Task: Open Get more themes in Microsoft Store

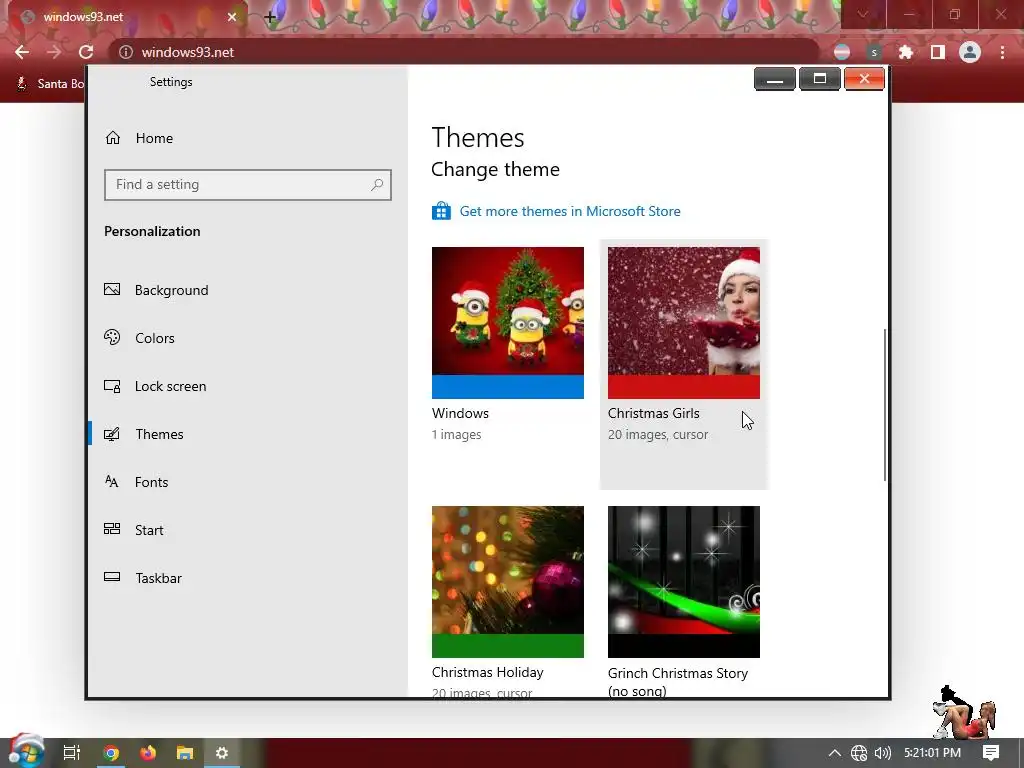Action: 569,211
